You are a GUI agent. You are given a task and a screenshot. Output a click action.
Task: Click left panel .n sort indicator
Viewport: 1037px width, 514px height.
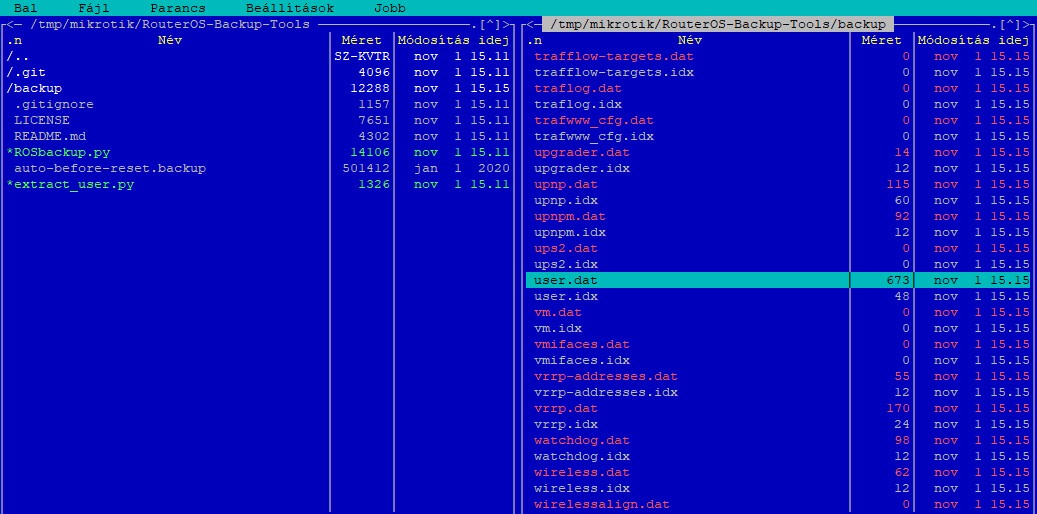[x=14, y=40]
